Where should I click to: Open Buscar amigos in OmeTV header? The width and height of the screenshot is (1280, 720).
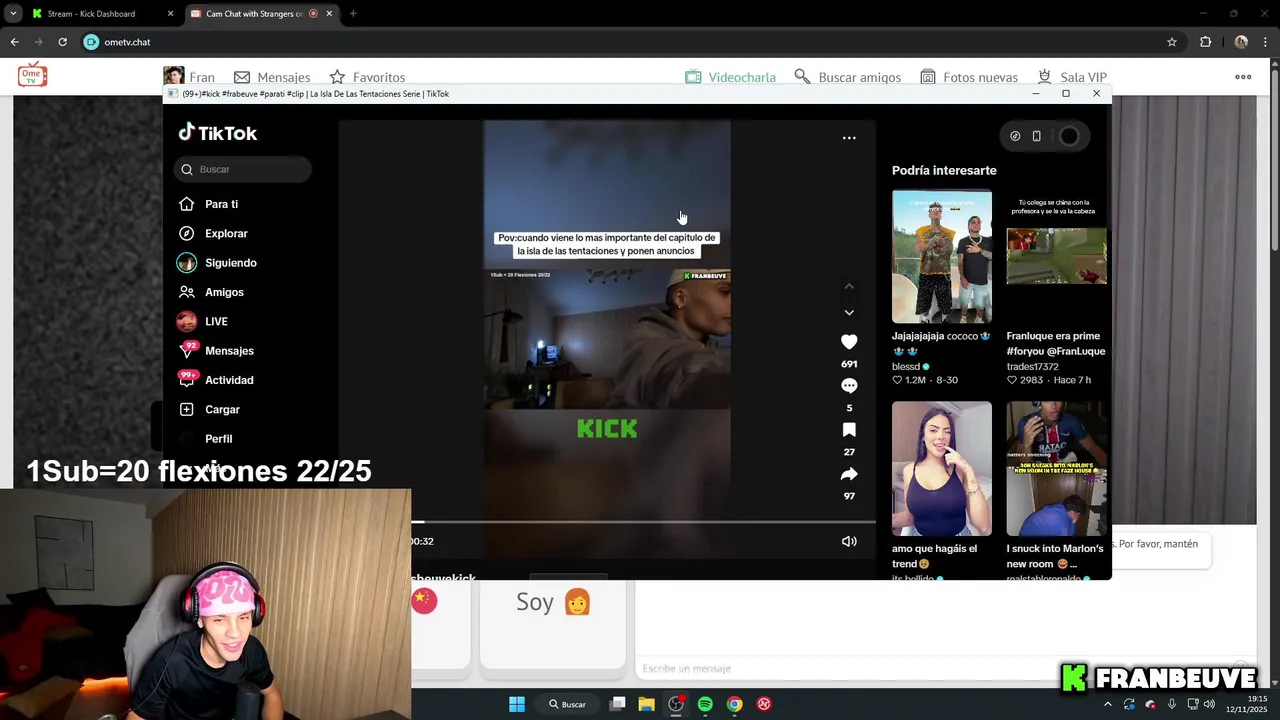pos(847,77)
